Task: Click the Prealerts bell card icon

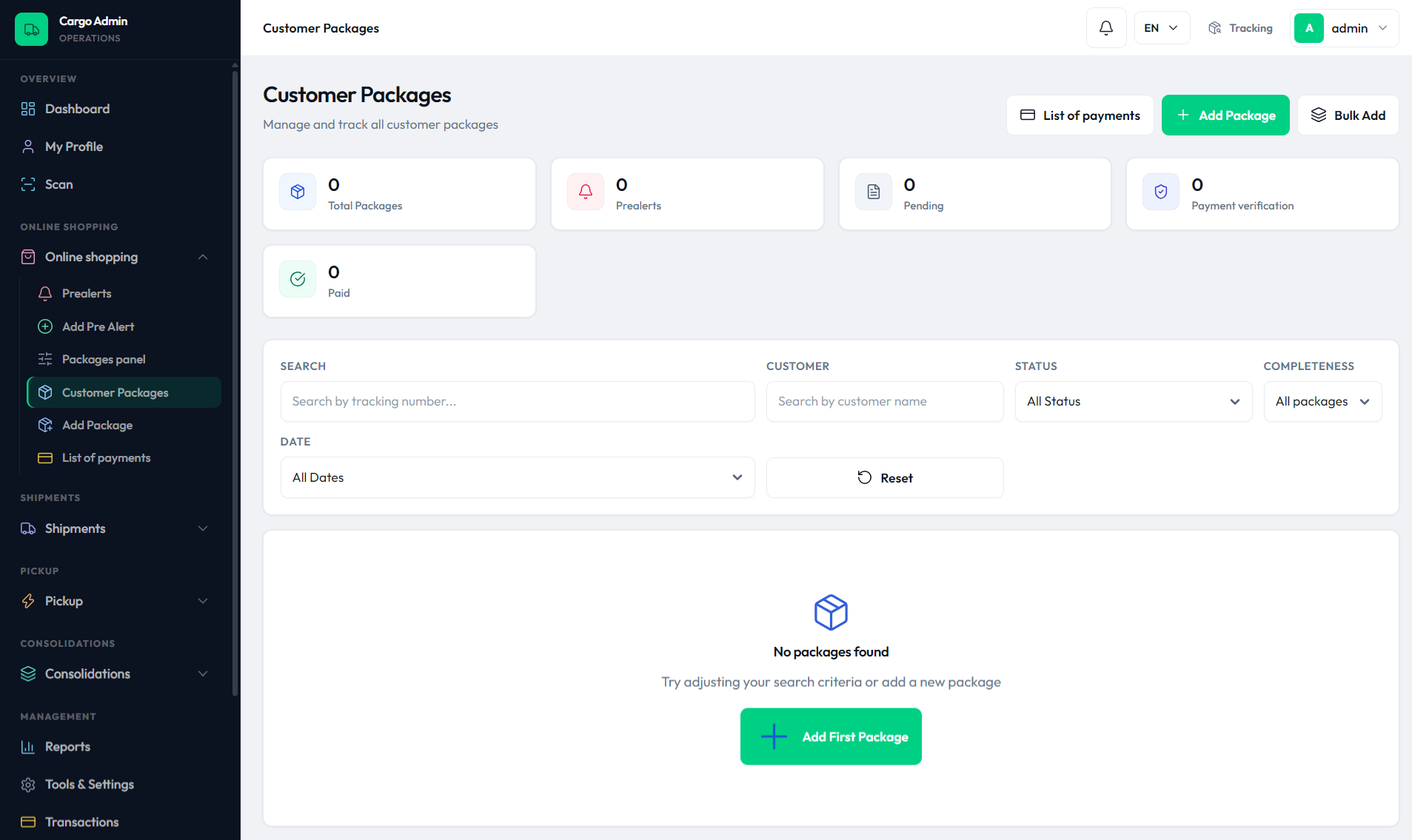Action: tap(586, 192)
